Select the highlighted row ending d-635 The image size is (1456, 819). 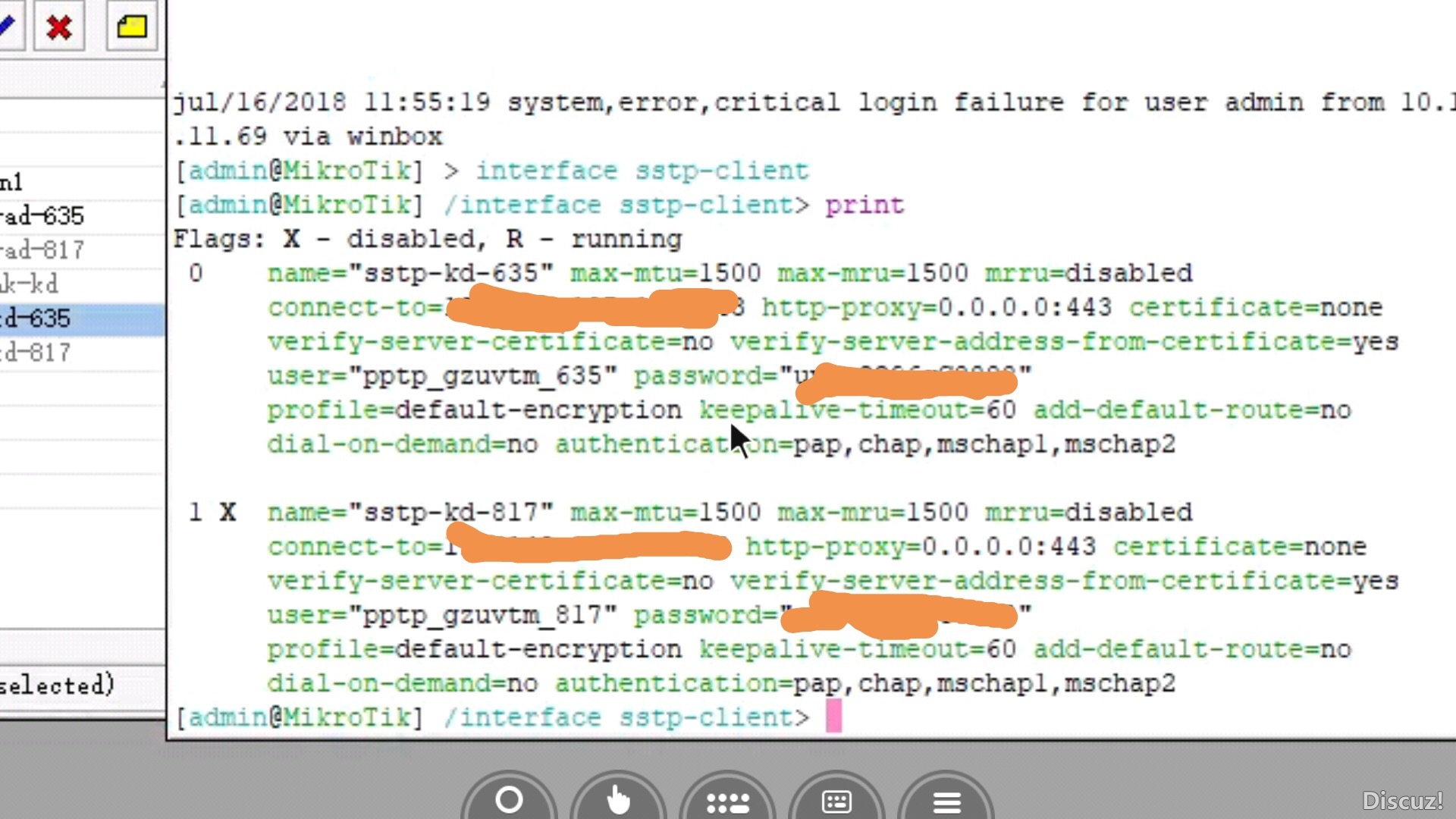pyautogui.click(x=82, y=318)
